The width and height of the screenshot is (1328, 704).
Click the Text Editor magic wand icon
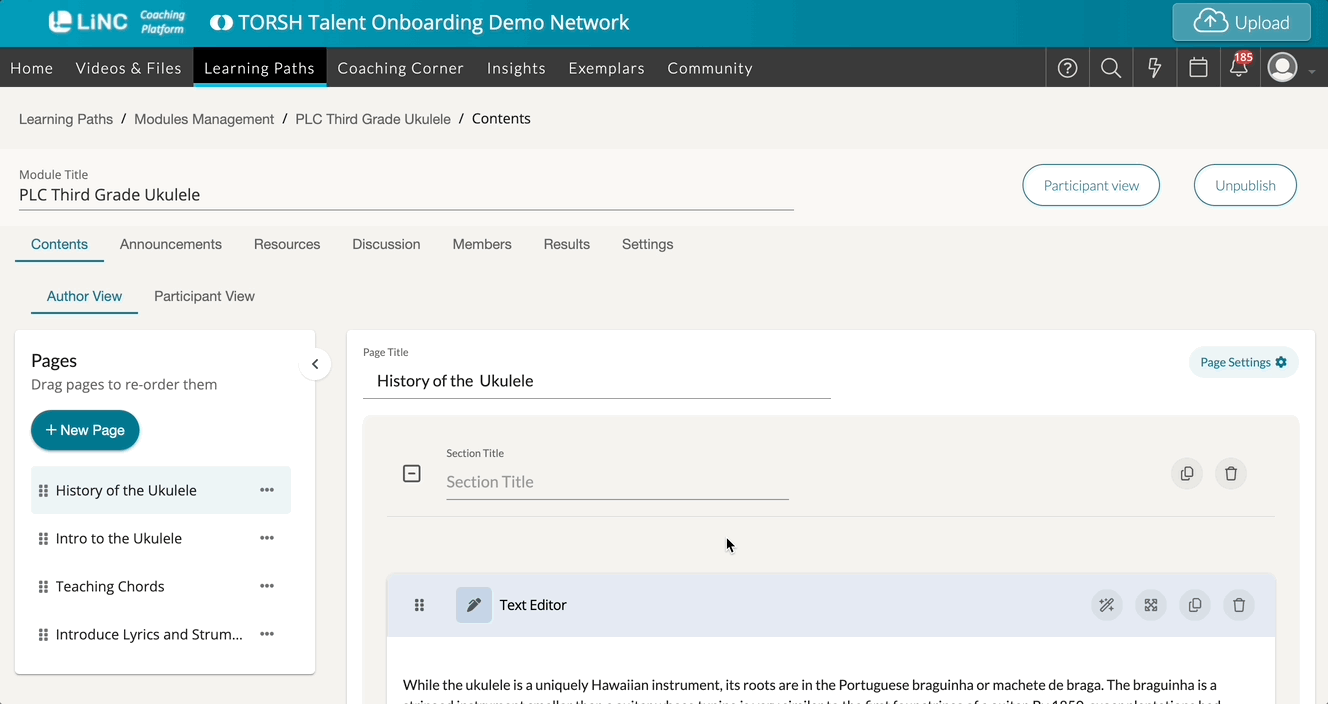click(1107, 605)
